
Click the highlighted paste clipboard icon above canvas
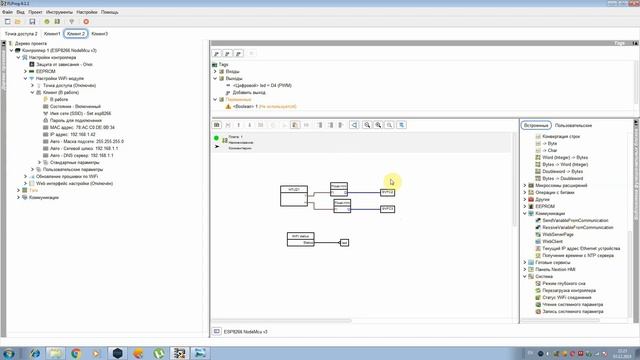[295, 125]
